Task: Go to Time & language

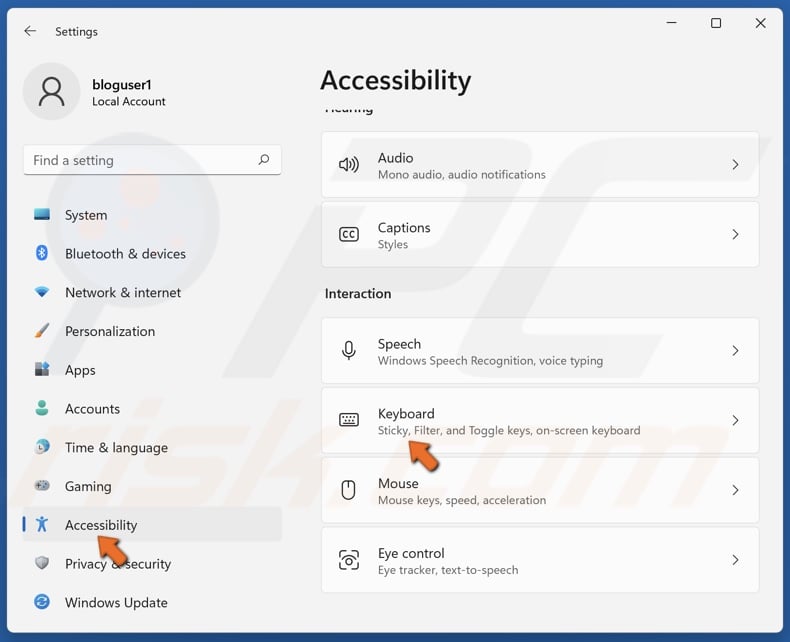Action: click(152, 446)
